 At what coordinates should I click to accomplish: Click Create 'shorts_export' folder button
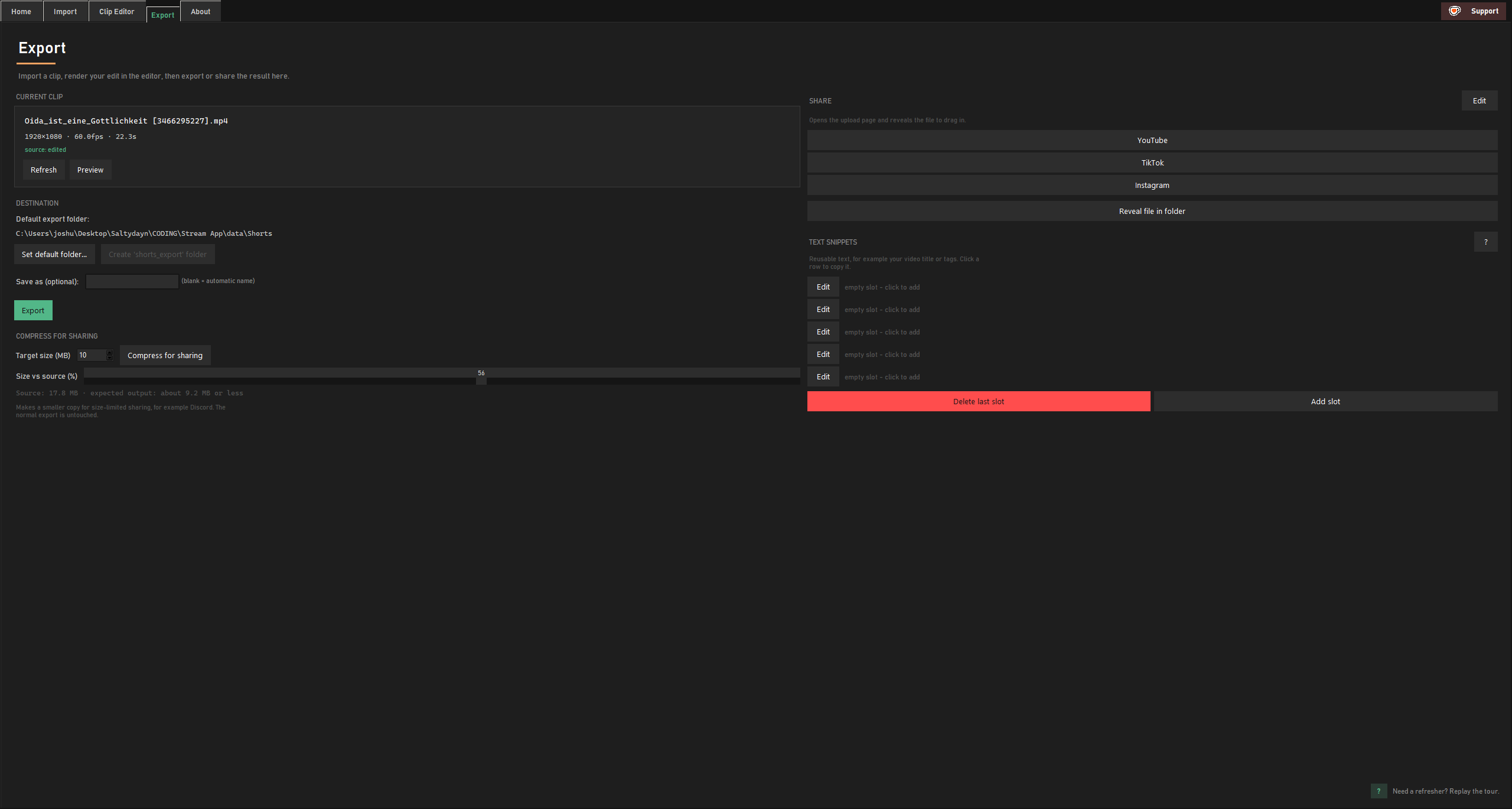[x=158, y=254]
